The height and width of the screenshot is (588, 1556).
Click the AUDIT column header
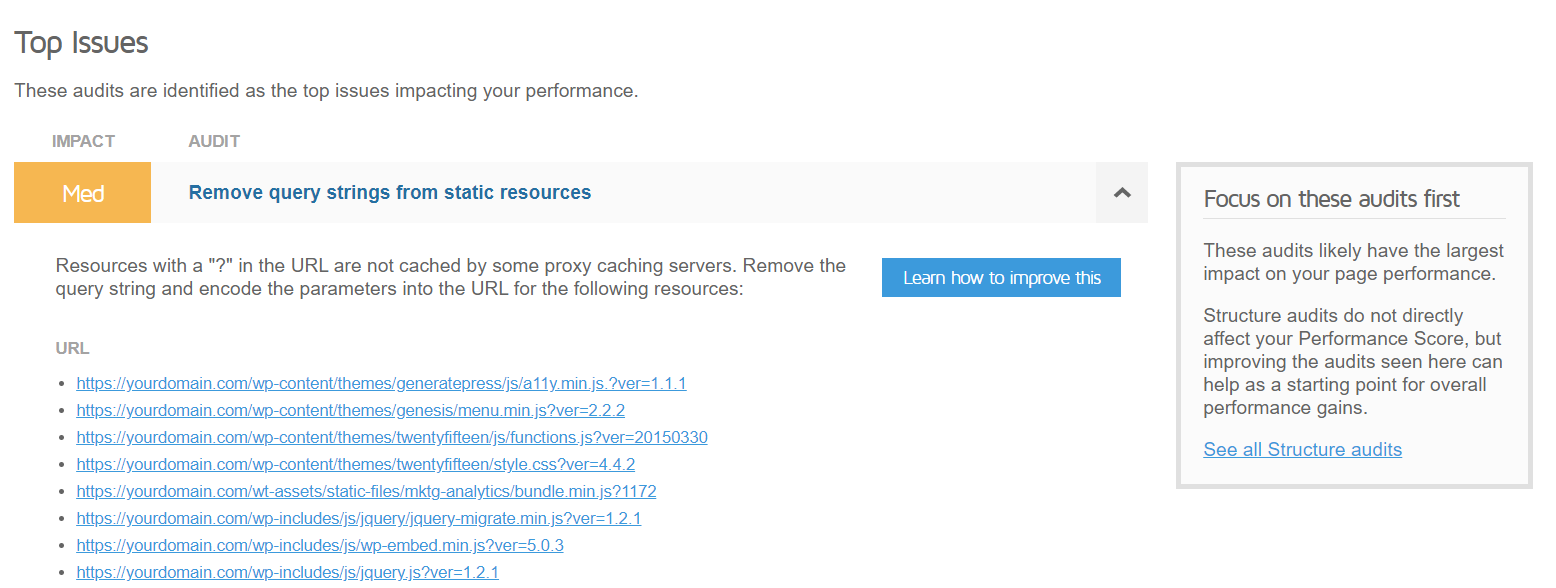213,141
